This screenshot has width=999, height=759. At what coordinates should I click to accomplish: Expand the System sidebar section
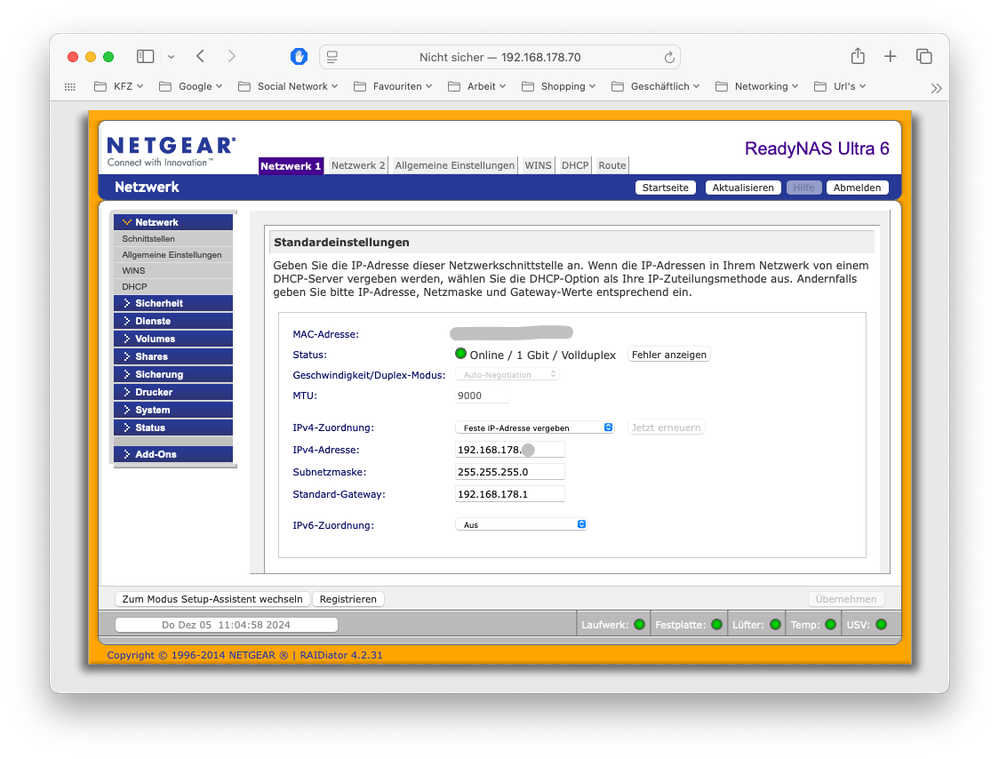click(x=173, y=410)
